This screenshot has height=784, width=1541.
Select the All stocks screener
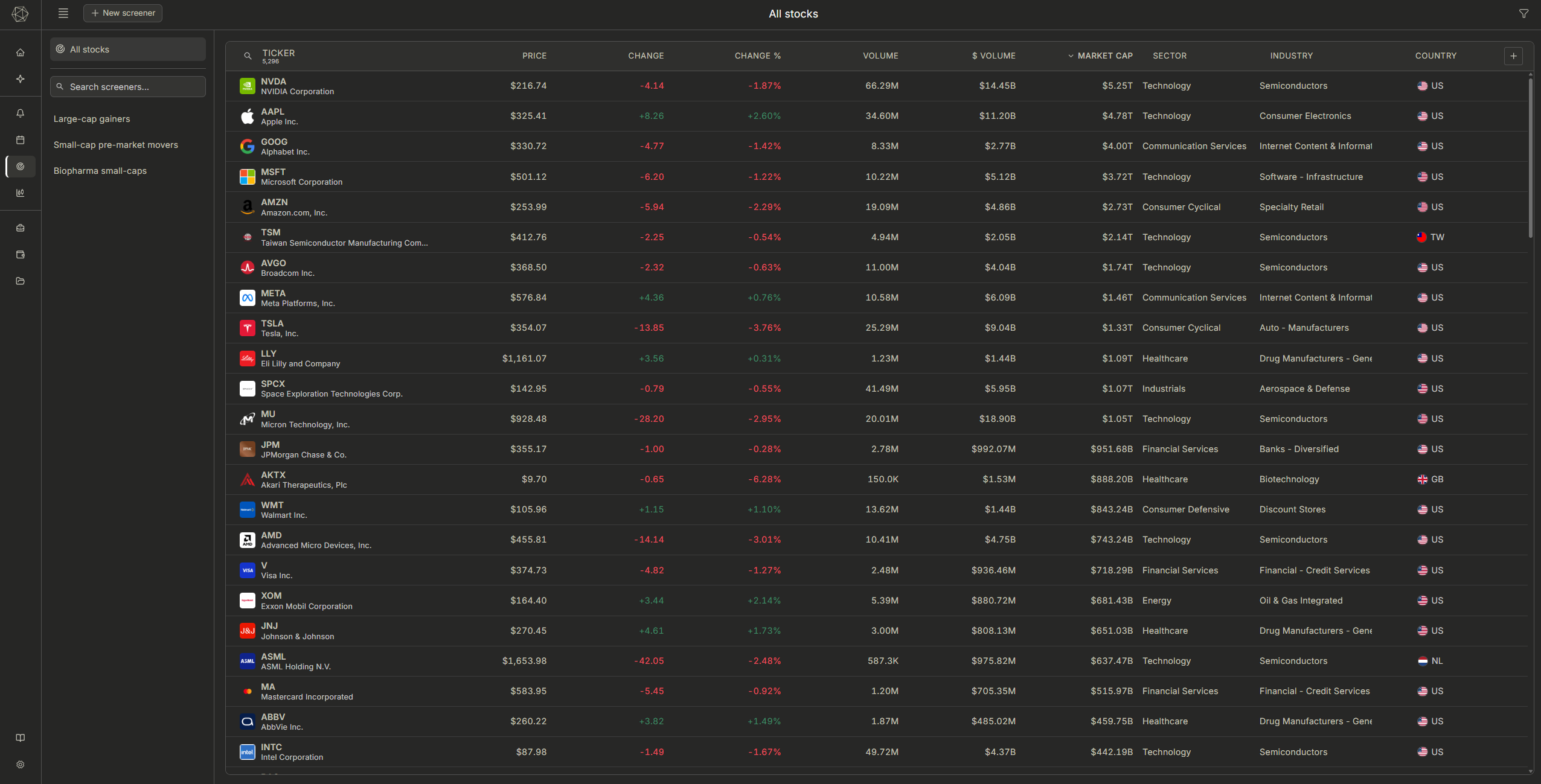pyautogui.click(x=128, y=49)
